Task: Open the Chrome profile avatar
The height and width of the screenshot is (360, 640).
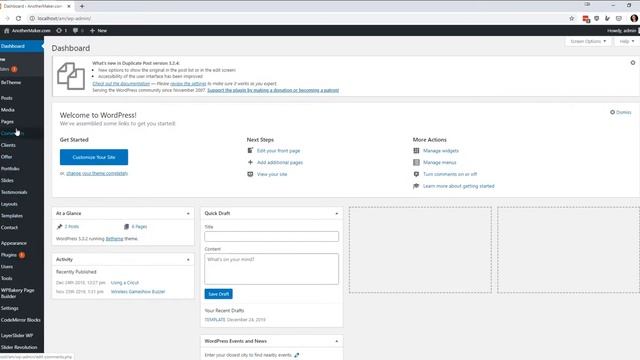Action: pyautogui.click(x=634, y=18)
